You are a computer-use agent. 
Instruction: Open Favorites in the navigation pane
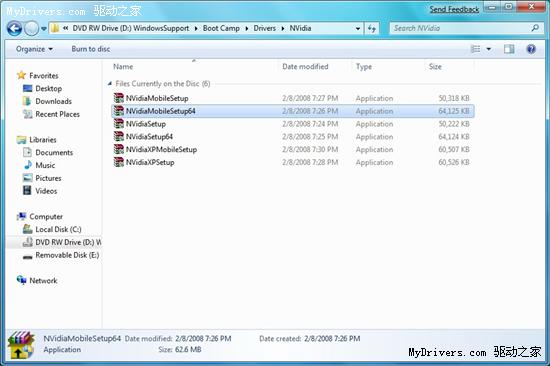click(x=43, y=75)
